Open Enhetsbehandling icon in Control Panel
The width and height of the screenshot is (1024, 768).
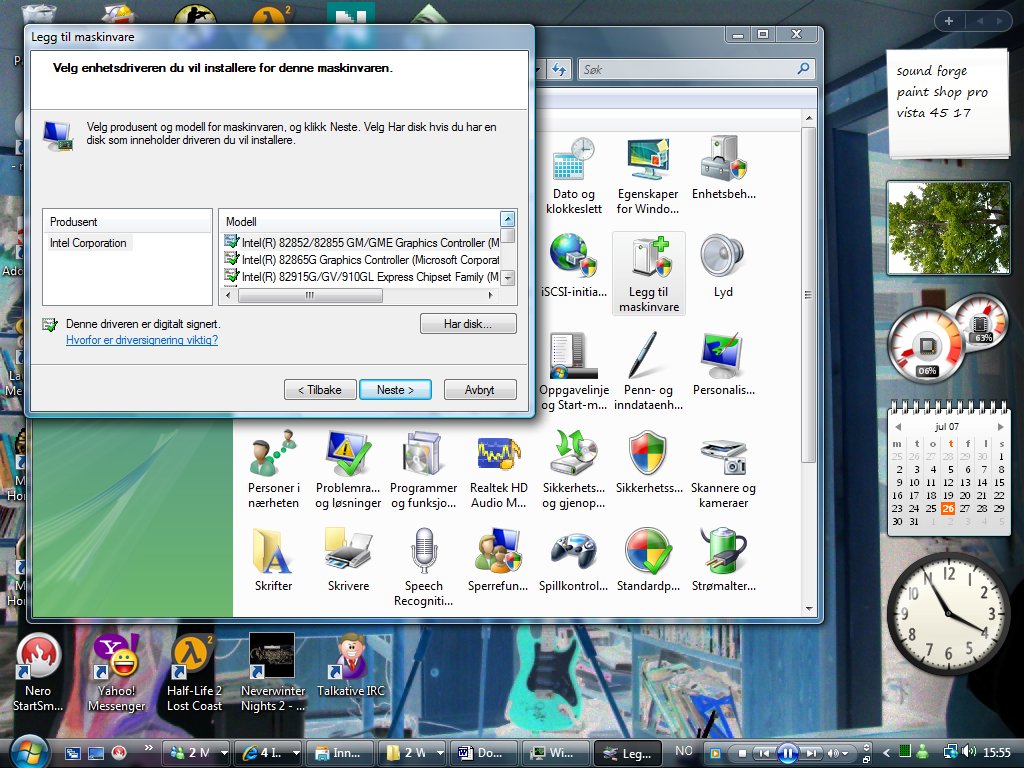[x=724, y=167]
